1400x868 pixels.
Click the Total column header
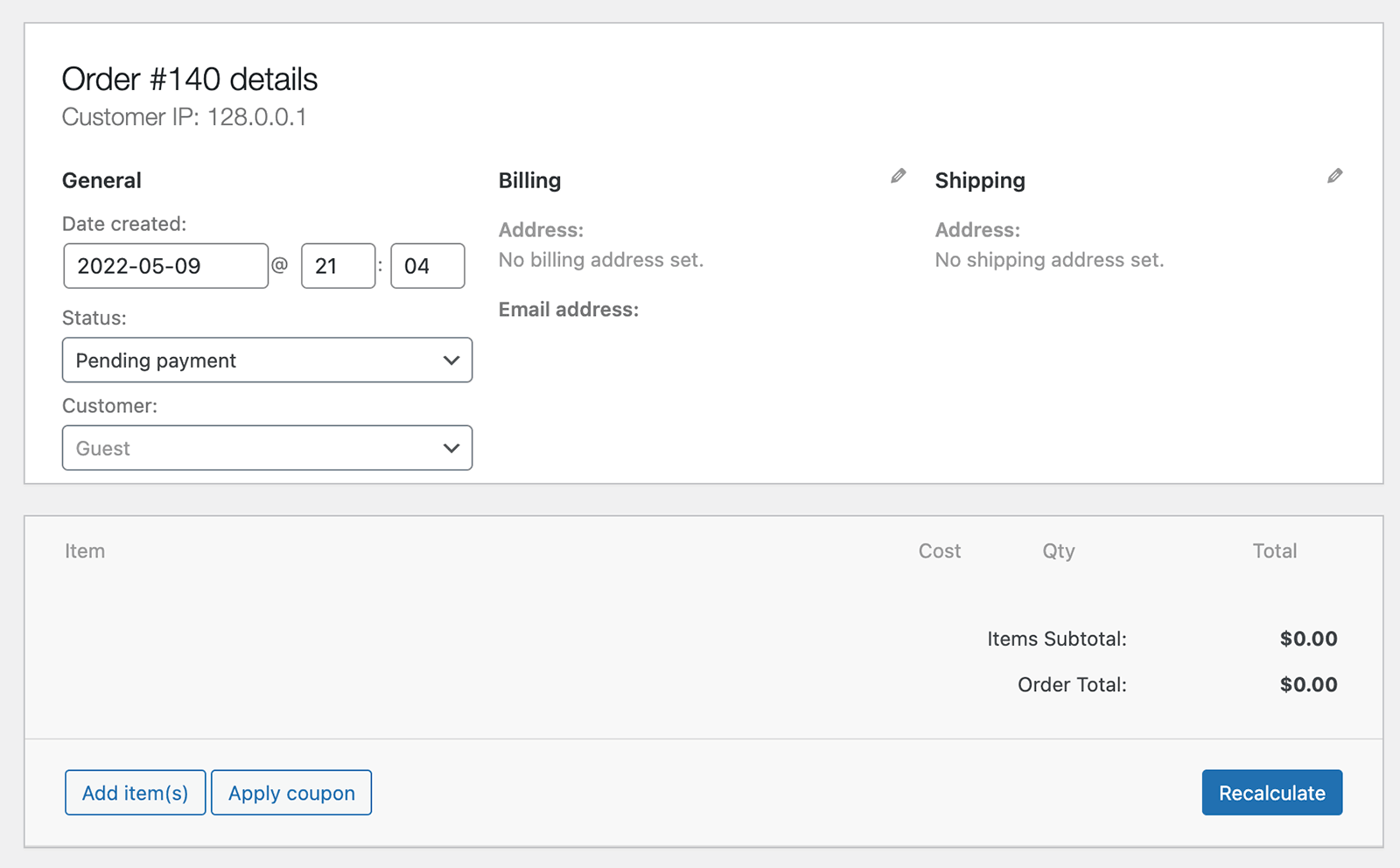pyautogui.click(x=1274, y=550)
